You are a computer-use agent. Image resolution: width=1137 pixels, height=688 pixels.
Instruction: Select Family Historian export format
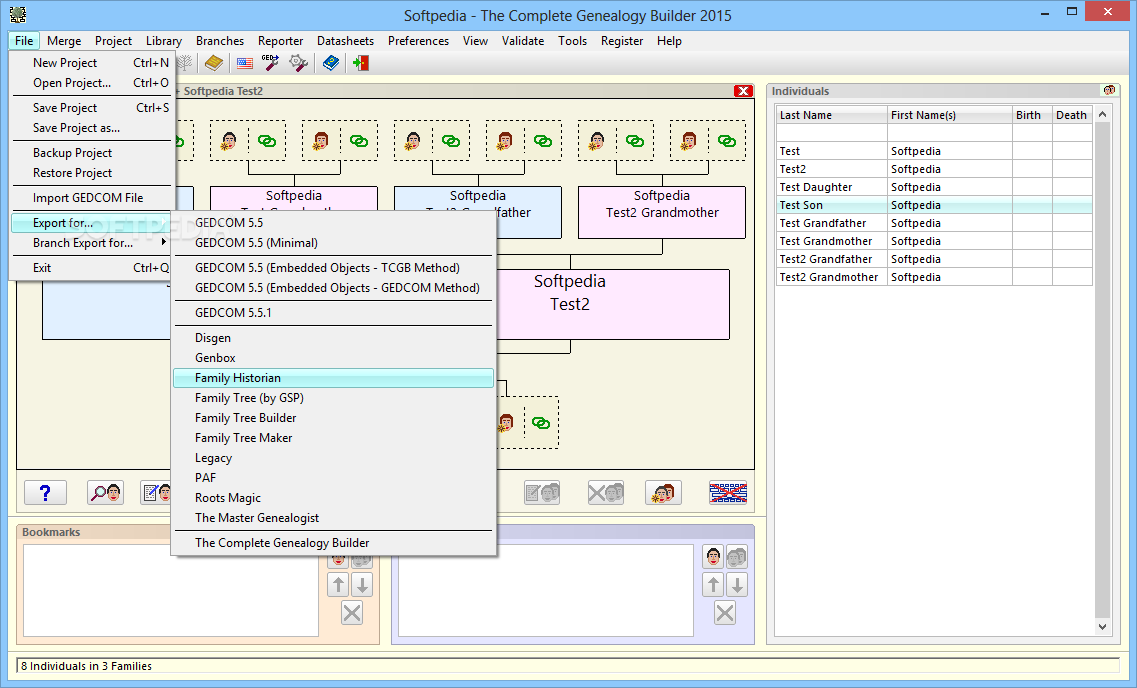(x=334, y=378)
